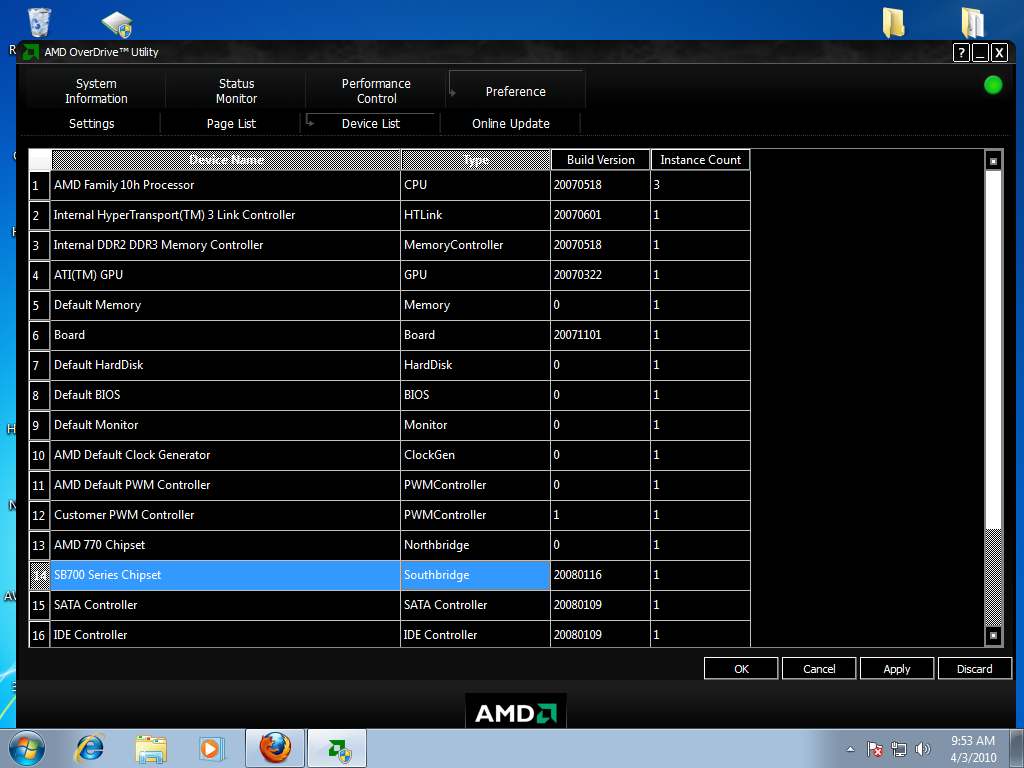The image size is (1024, 768).
Task: Open Internet Explorer from the taskbar
Action: point(90,747)
